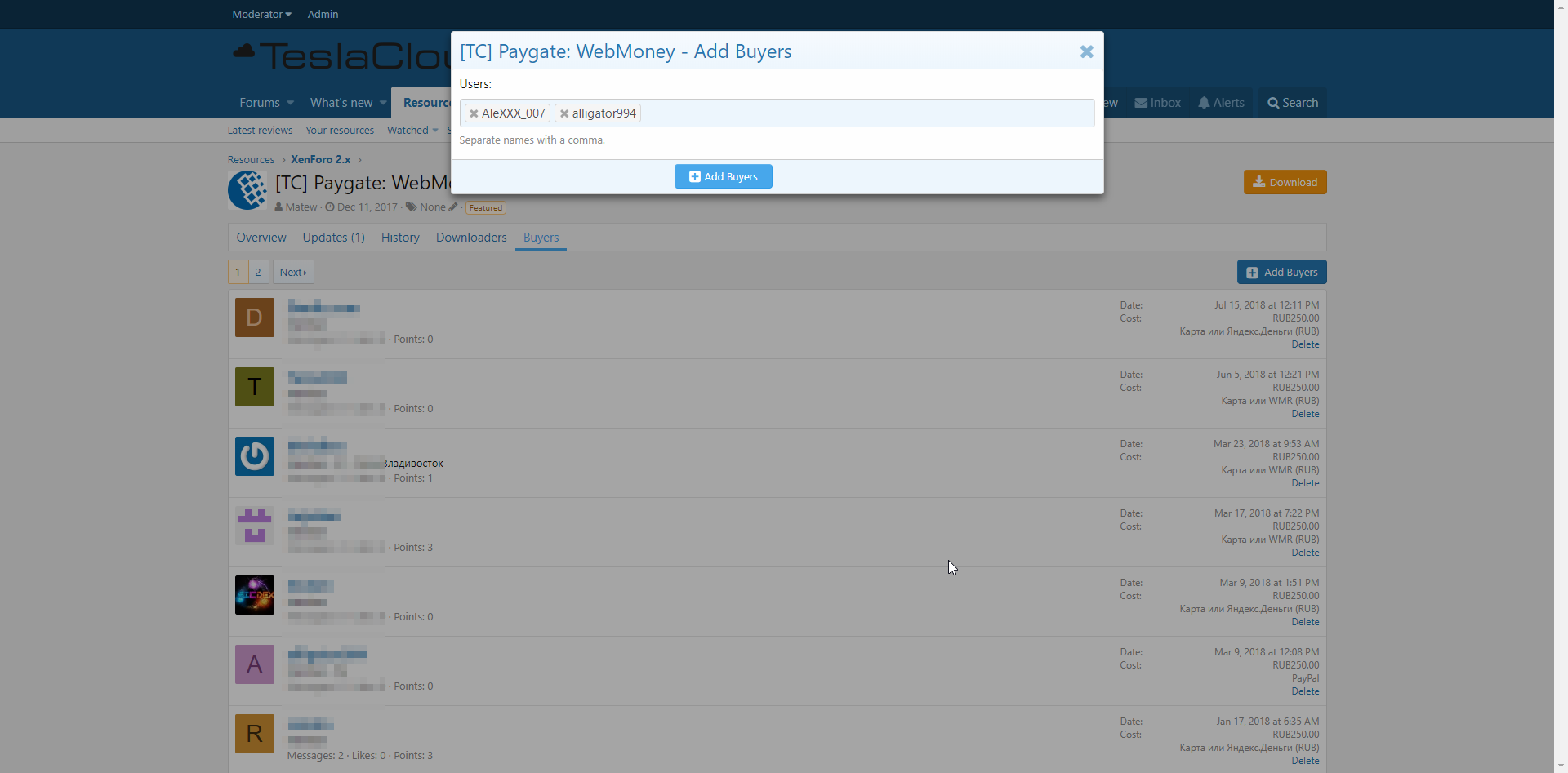Viewport: 1568px width, 773px height.
Task: Open the Watched submenu arrow
Action: tap(435, 131)
